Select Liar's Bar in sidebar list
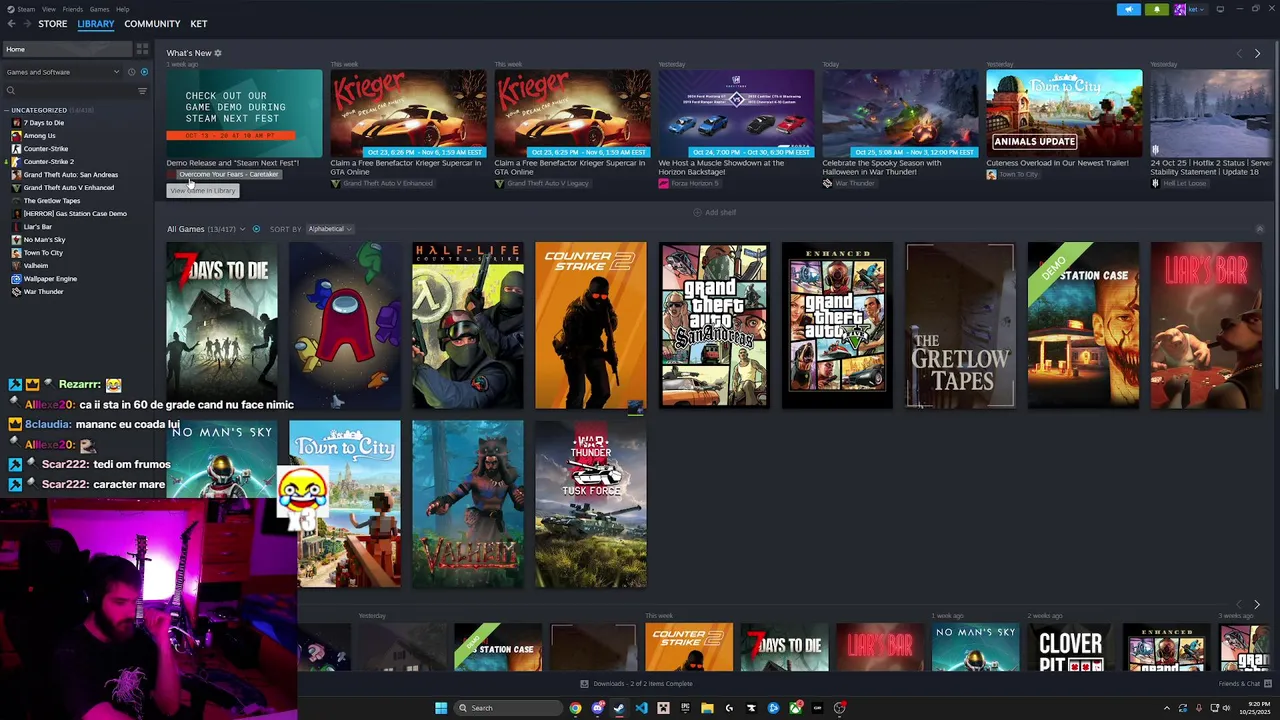The height and width of the screenshot is (720, 1280). tap(38, 227)
